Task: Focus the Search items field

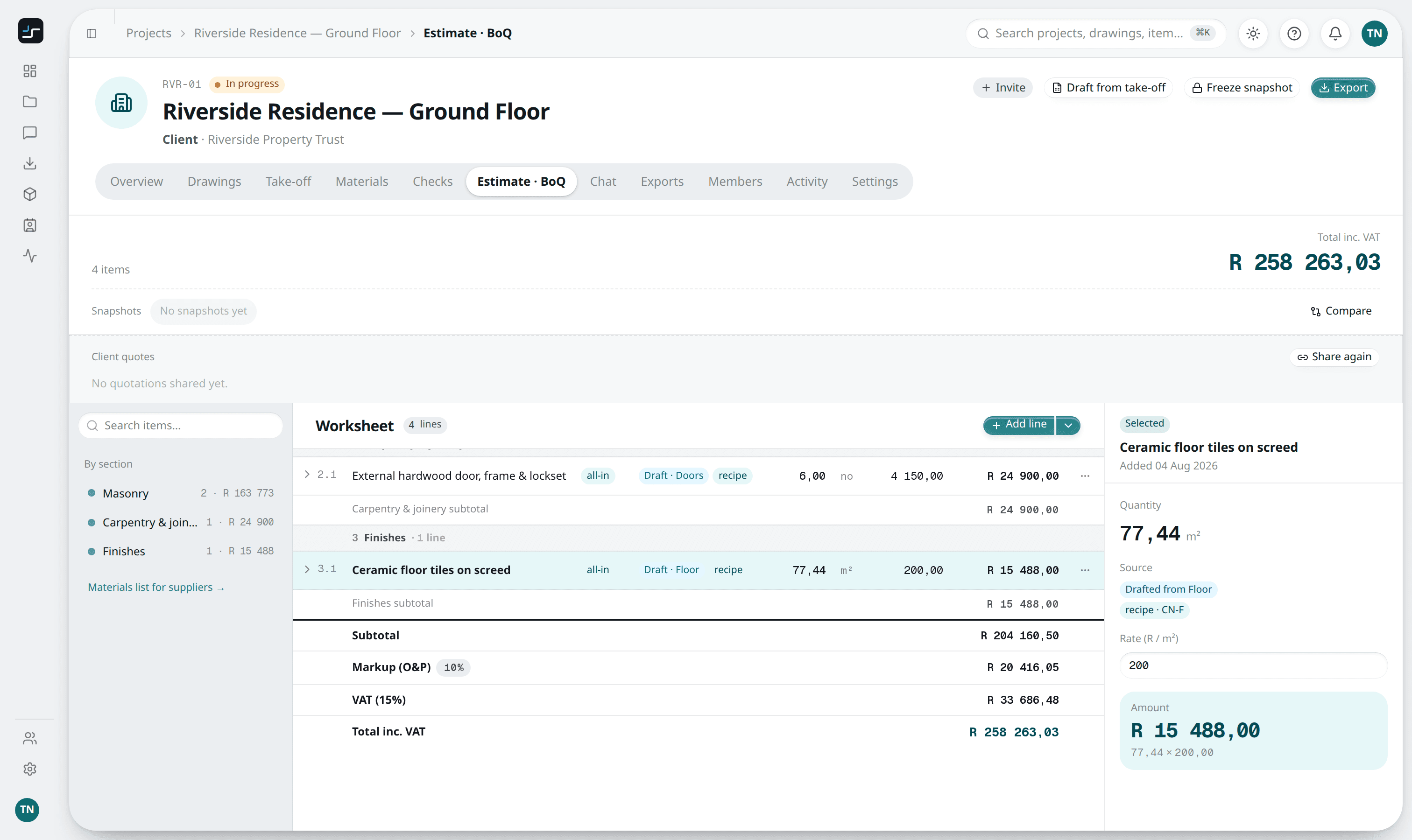Action: (181, 426)
